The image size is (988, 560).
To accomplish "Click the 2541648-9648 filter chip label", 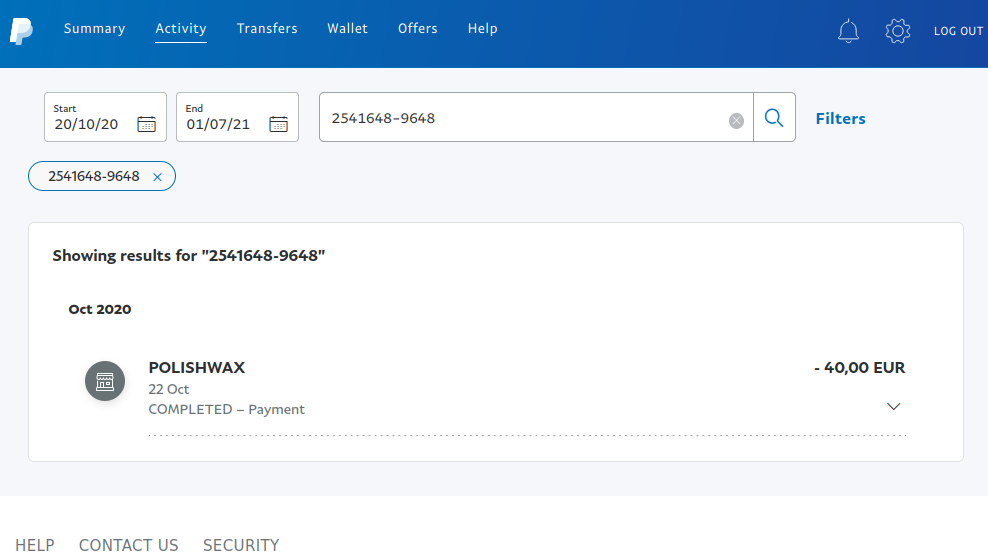I will point(94,176).
